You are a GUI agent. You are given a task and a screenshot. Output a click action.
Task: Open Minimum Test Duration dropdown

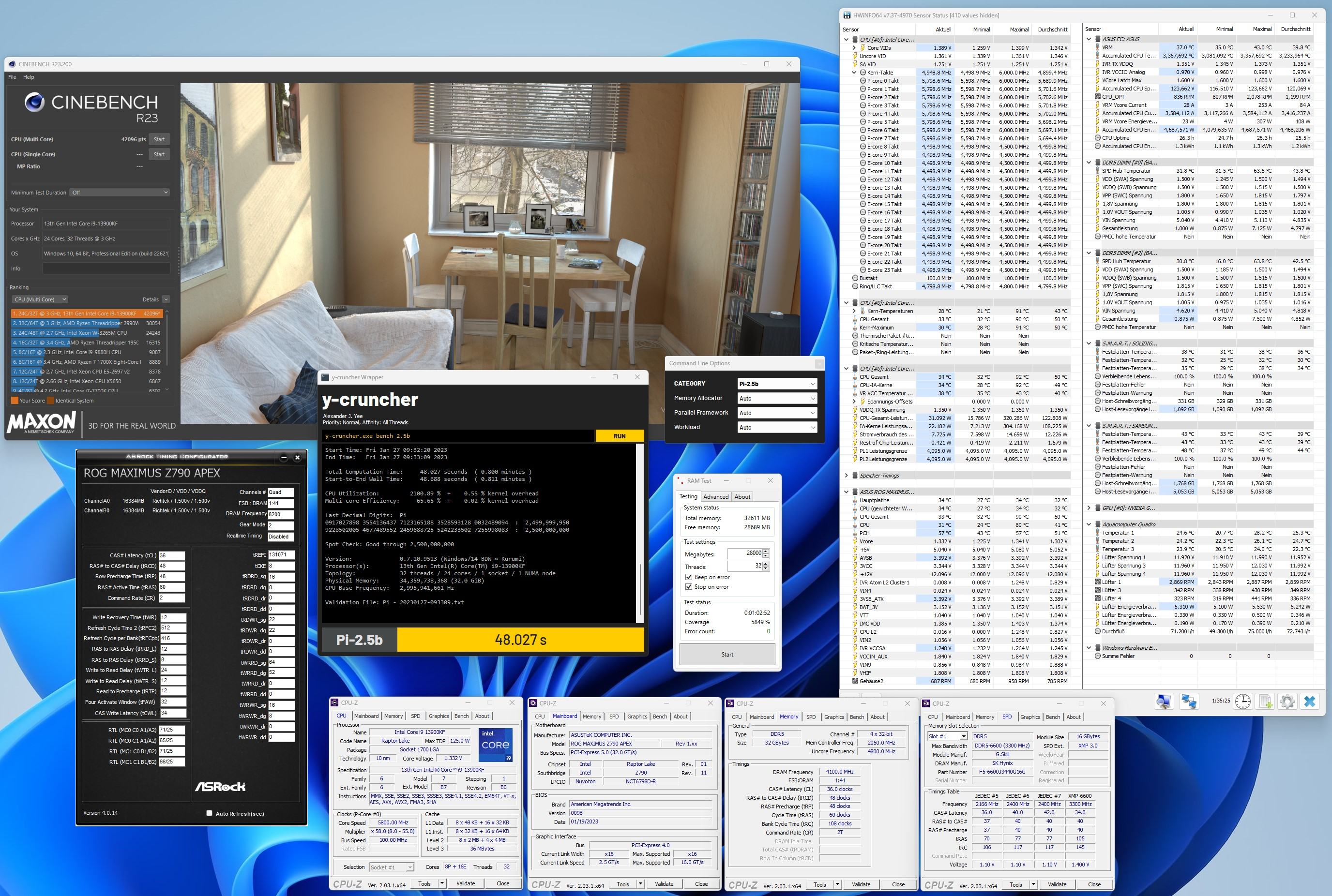(x=120, y=193)
